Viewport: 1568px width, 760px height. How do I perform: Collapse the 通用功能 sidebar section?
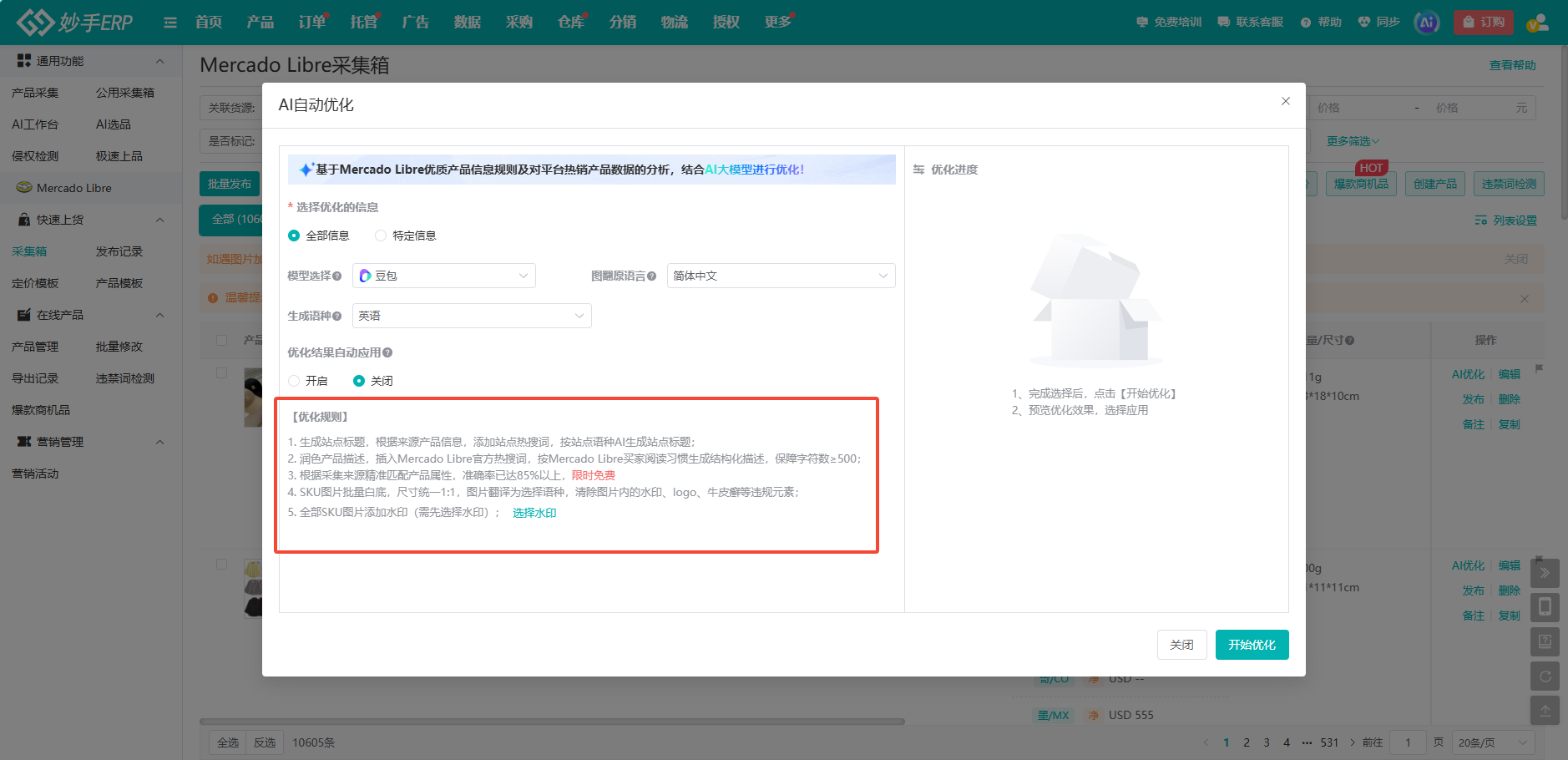(160, 61)
